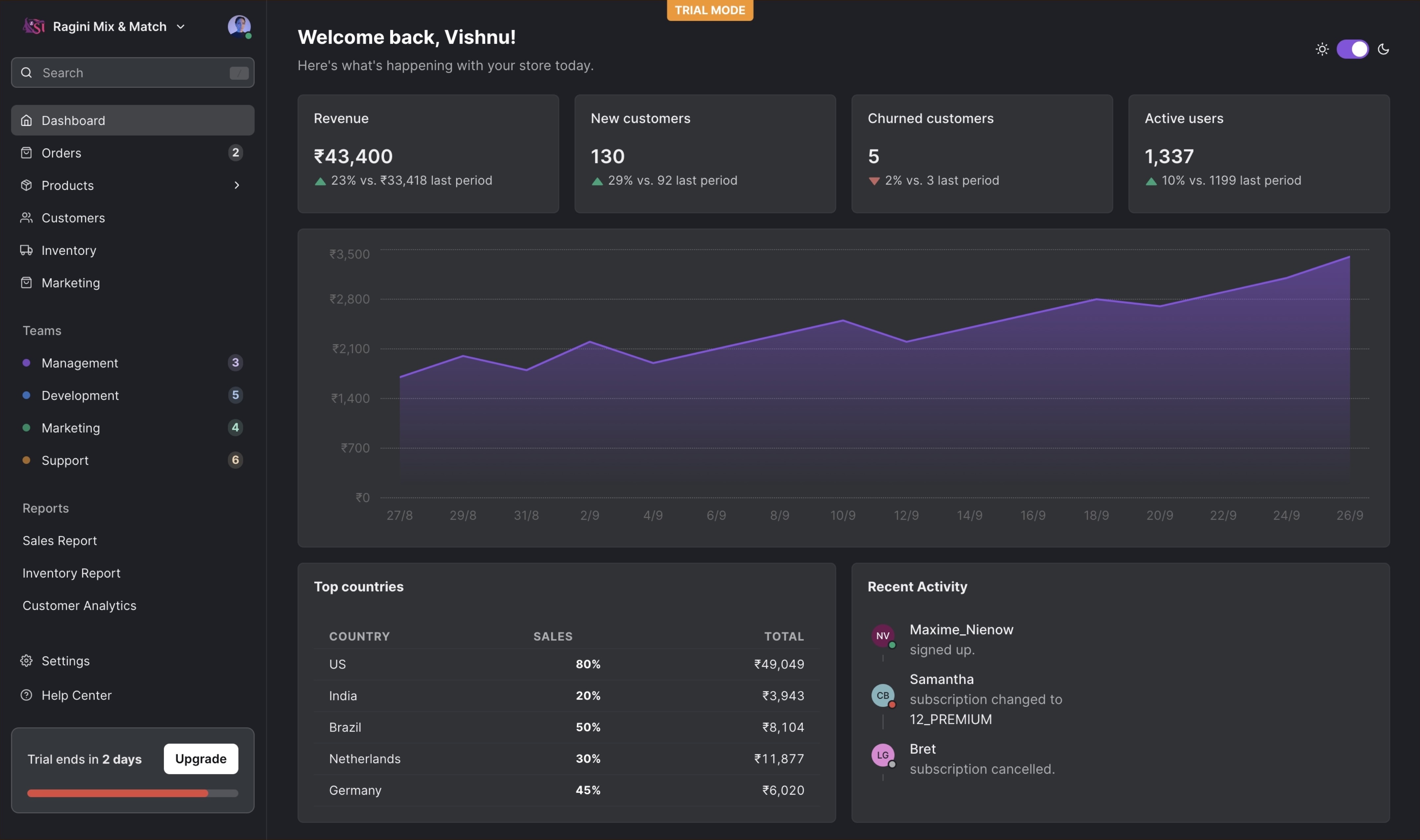Viewport: 1420px width, 840px height.
Task: Click the New customers stat card
Action: pyautogui.click(x=705, y=154)
